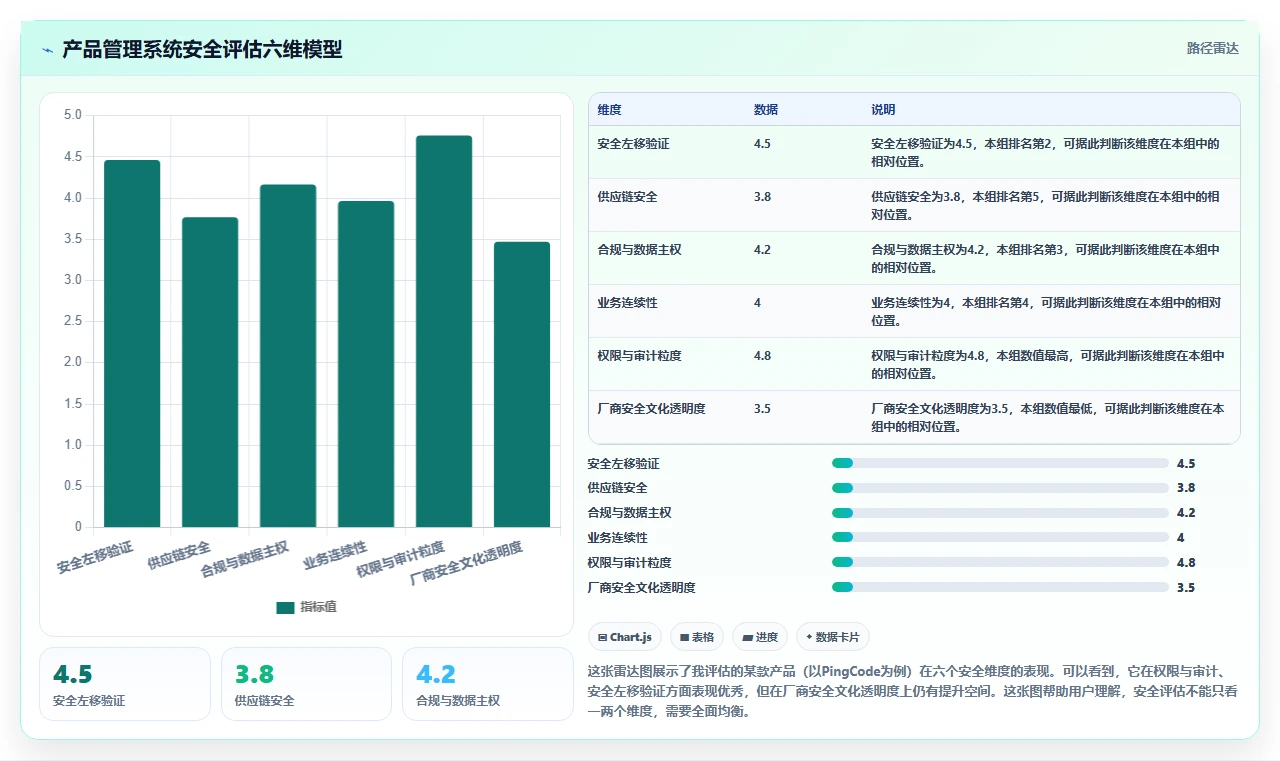
Task: Click the 厂商安全文化透明度 progress bar
Action: [x=1000, y=588]
